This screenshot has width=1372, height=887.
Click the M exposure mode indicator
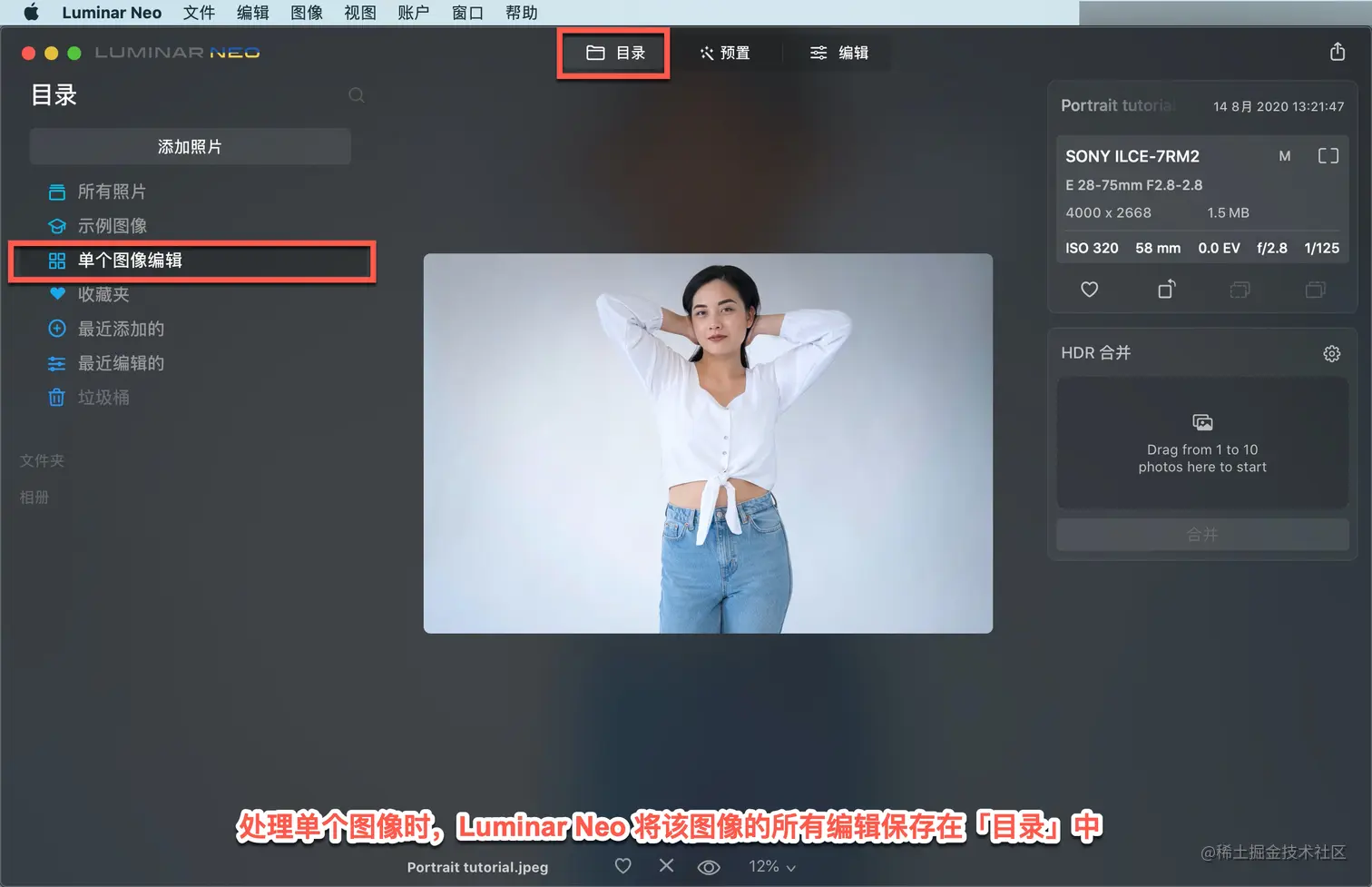[x=1285, y=156]
